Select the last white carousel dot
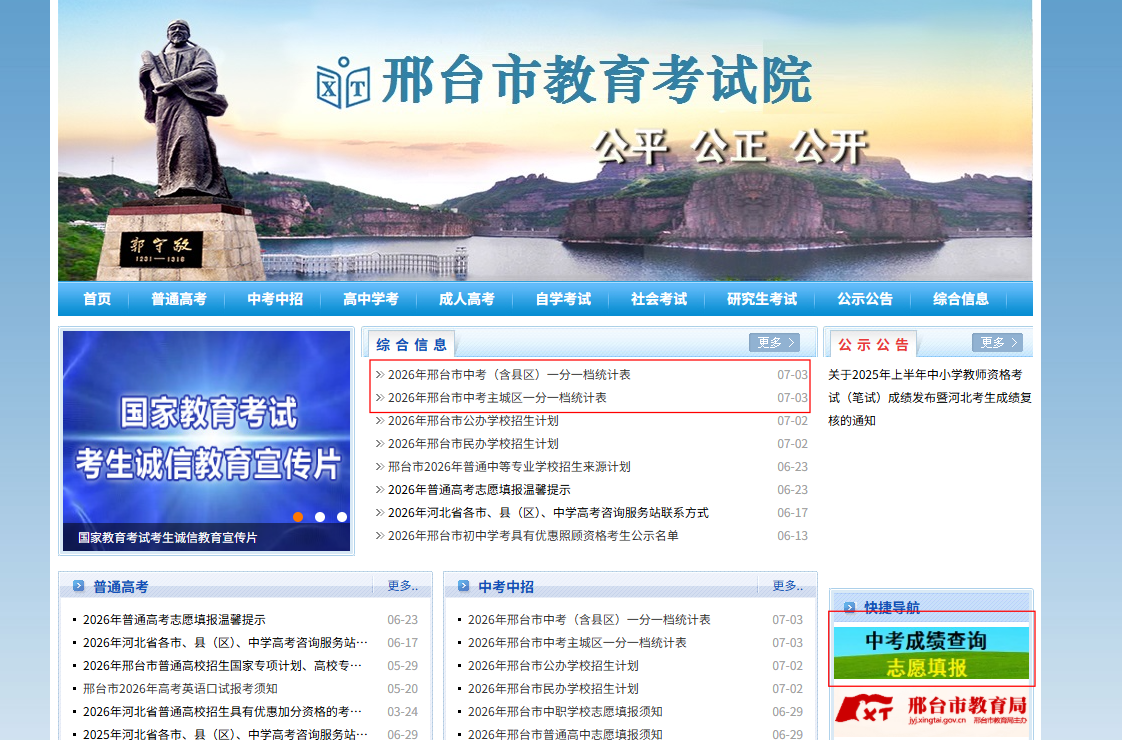This screenshot has width=1122, height=740. click(342, 517)
